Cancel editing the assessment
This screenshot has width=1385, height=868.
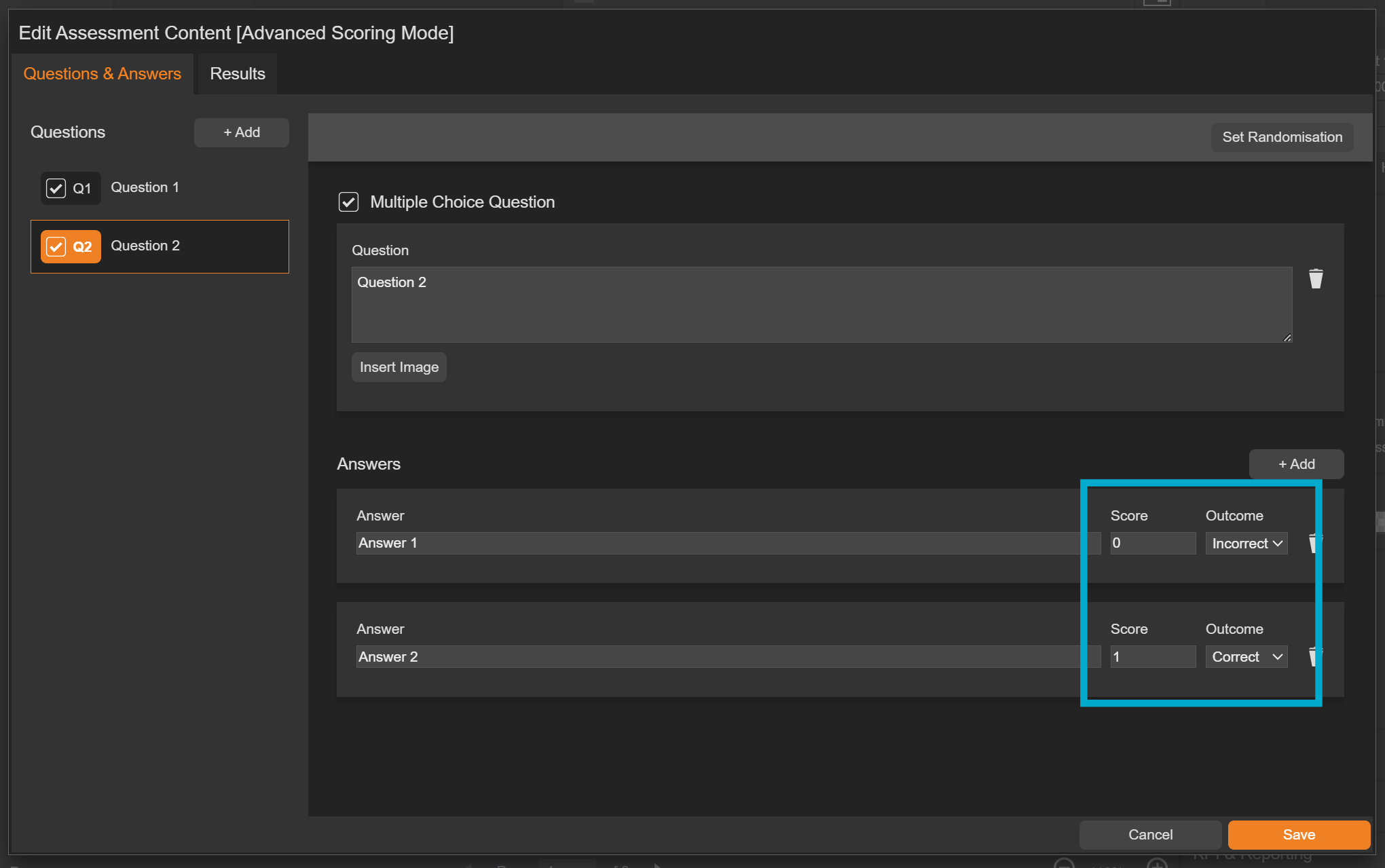point(1150,835)
